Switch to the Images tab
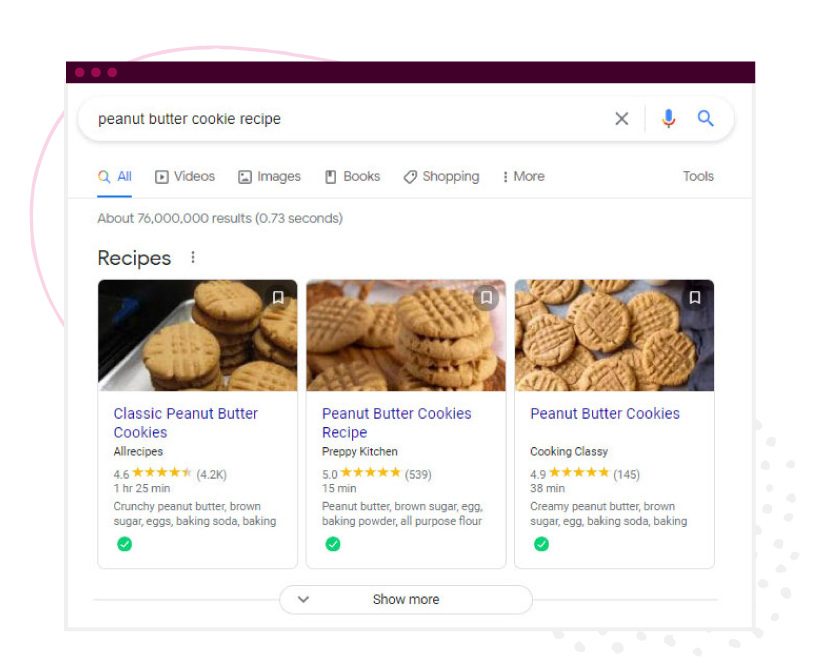The image size is (820, 663). point(269,177)
